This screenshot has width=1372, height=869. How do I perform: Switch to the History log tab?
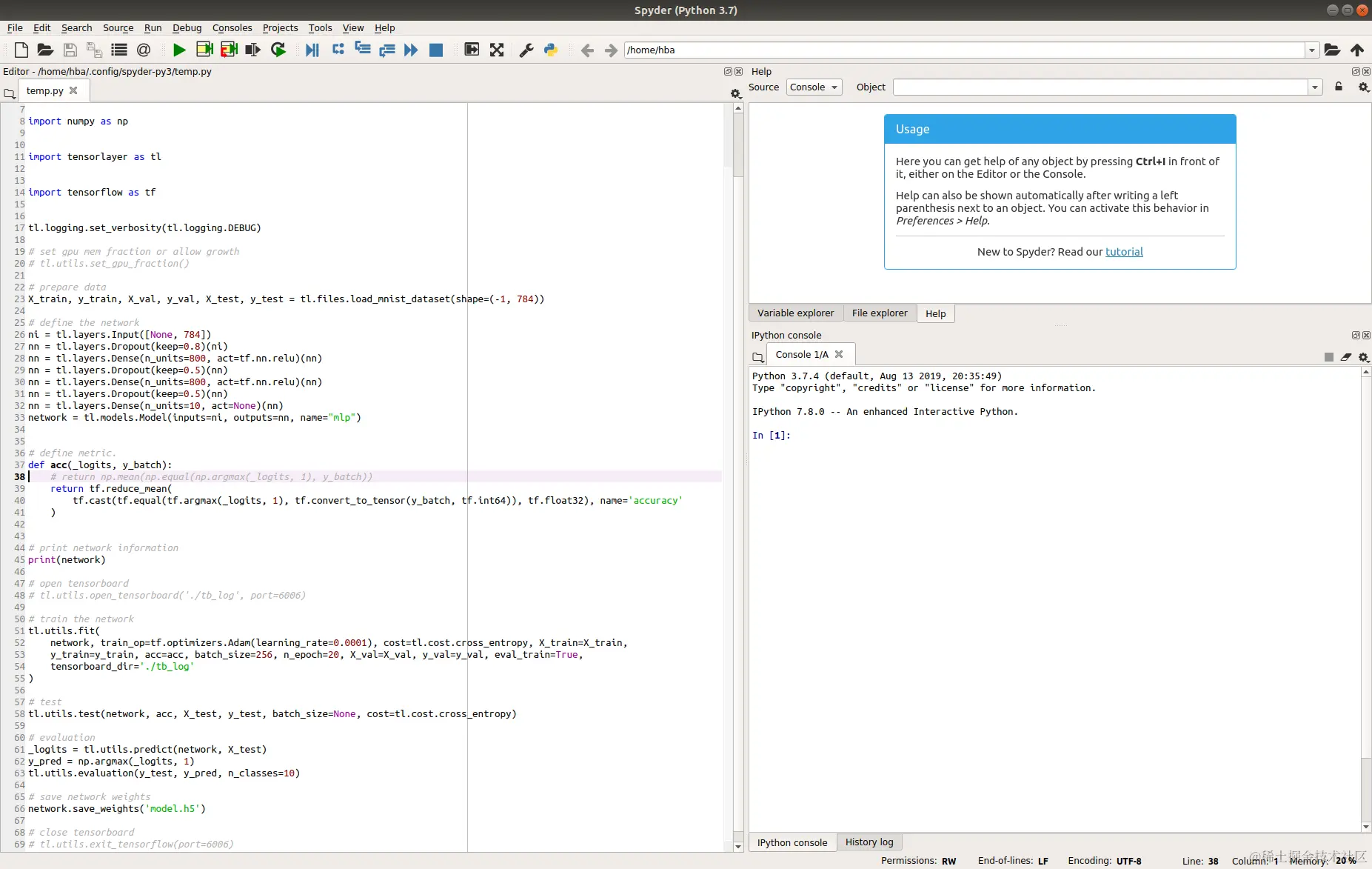tap(869, 842)
